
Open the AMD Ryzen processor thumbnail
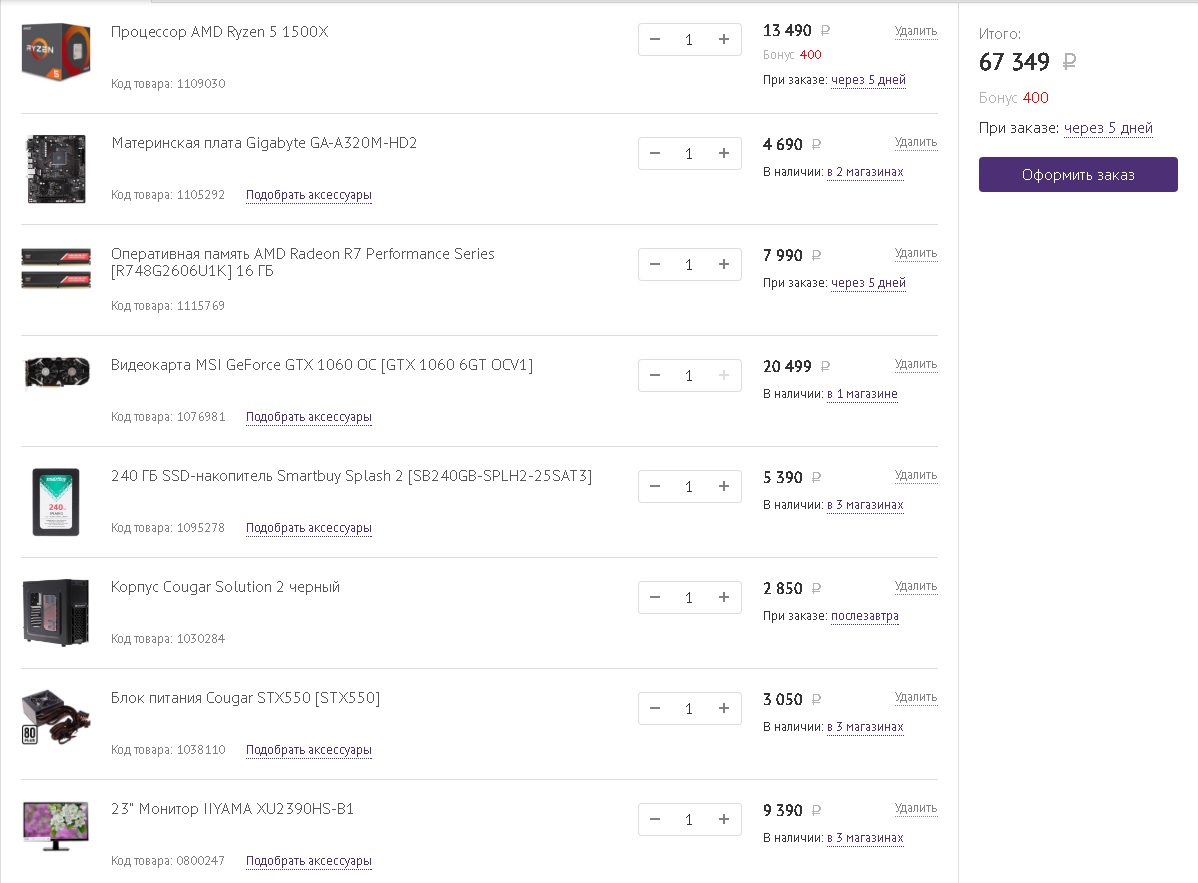[56, 52]
